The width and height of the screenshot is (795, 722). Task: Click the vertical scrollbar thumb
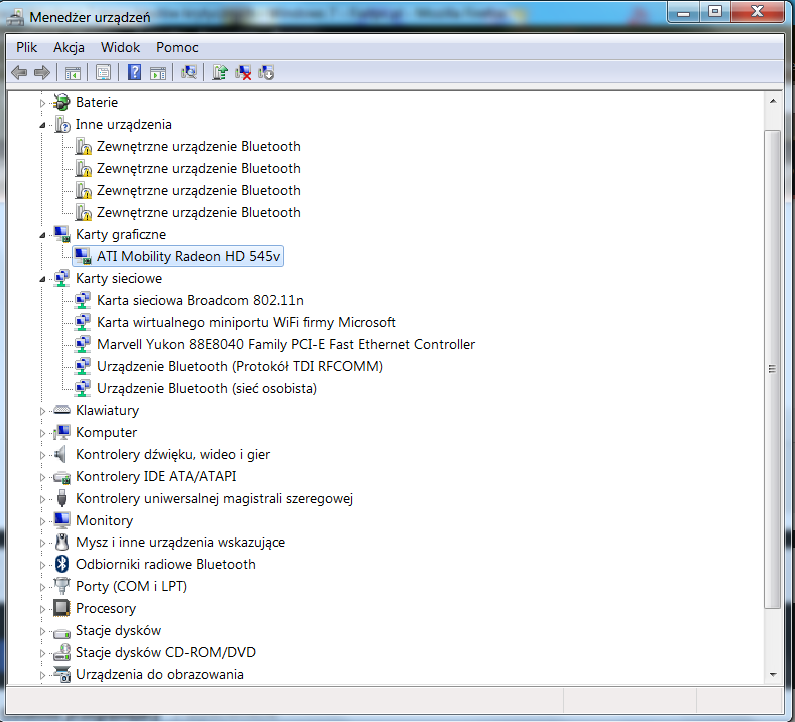(x=773, y=369)
